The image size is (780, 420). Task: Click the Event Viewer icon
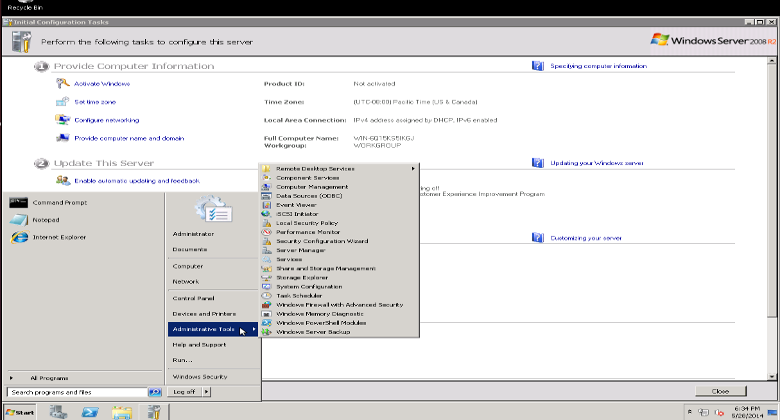pos(267,205)
